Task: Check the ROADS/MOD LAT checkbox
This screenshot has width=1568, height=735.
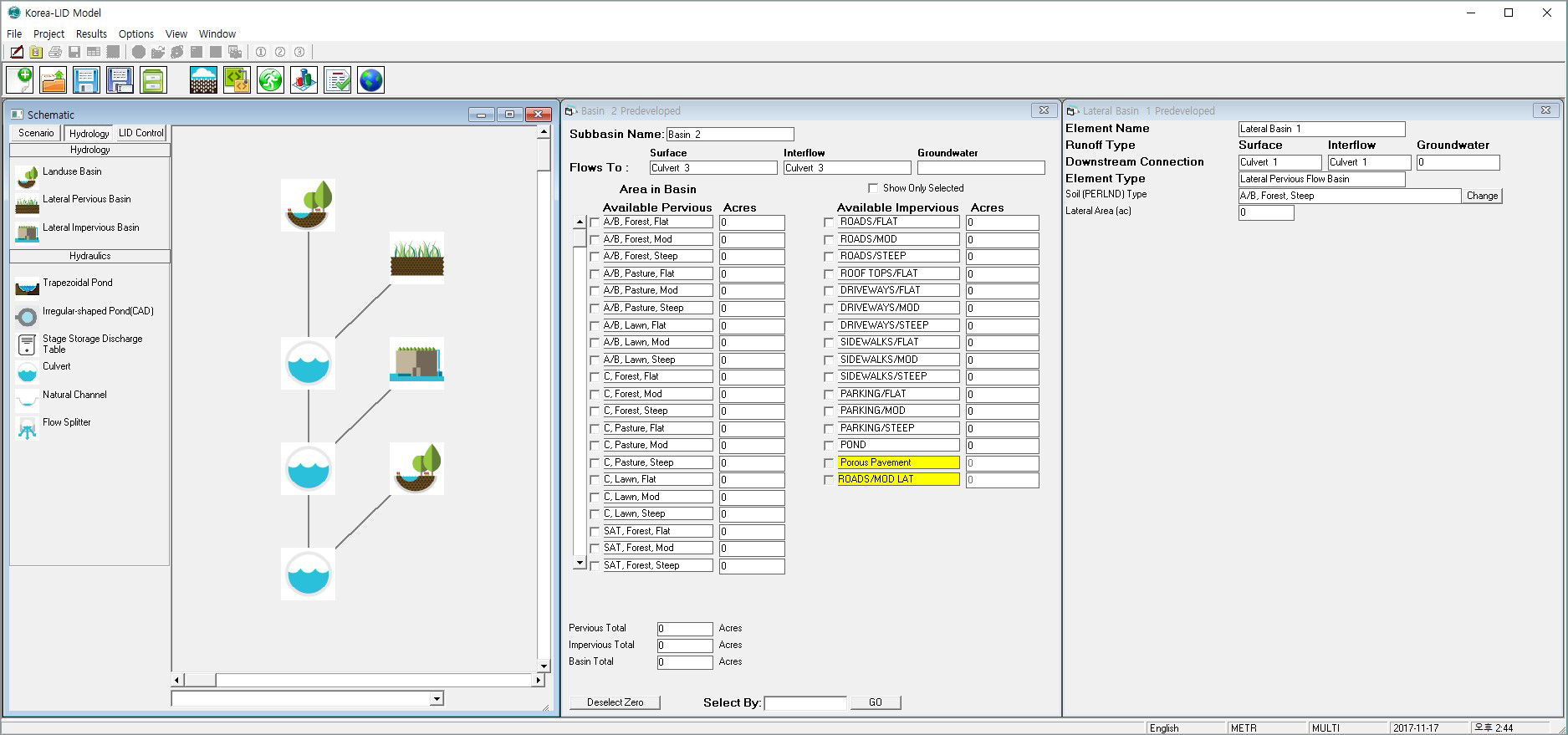Action: point(829,480)
